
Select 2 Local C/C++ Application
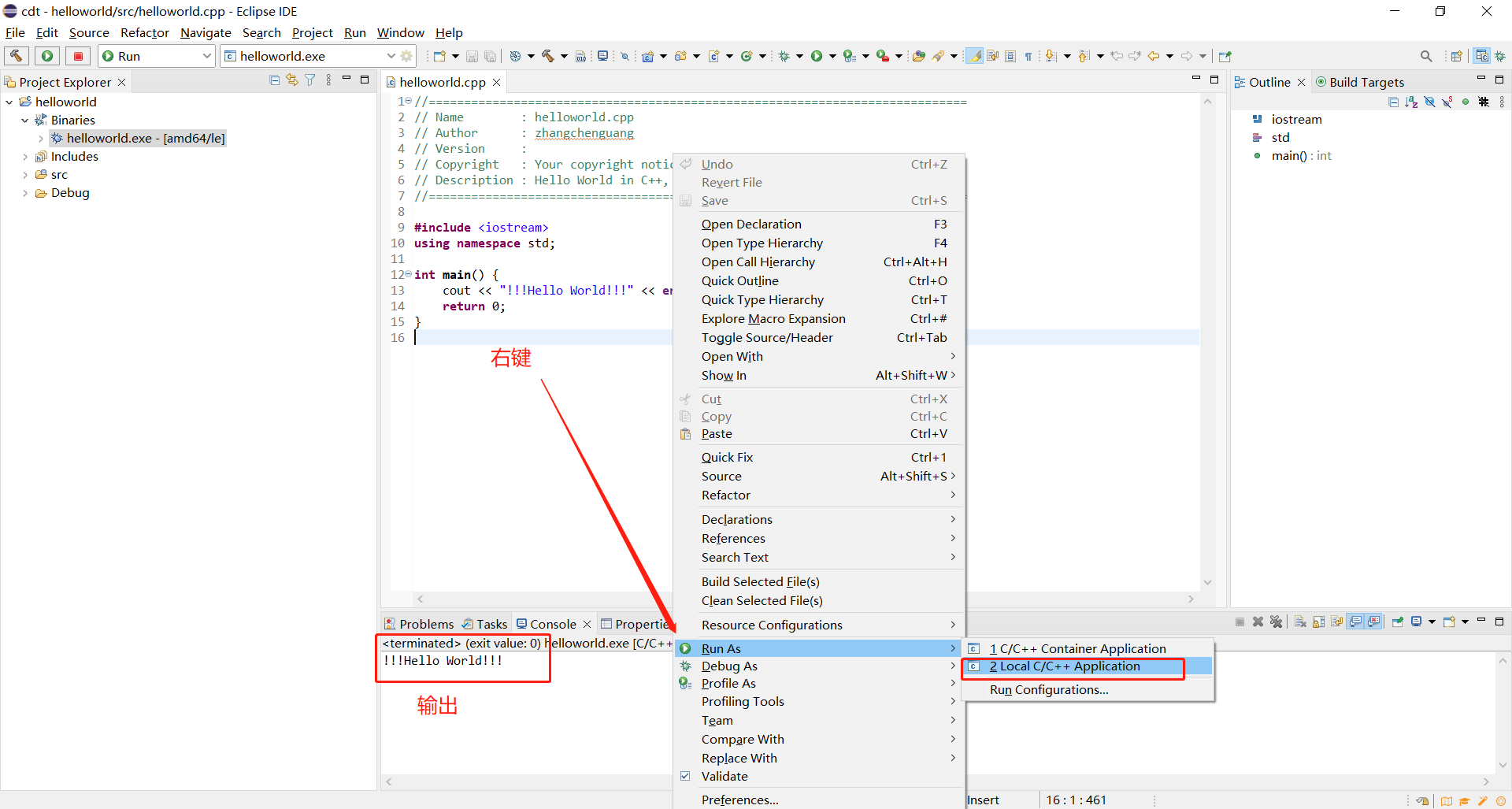point(1088,666)
